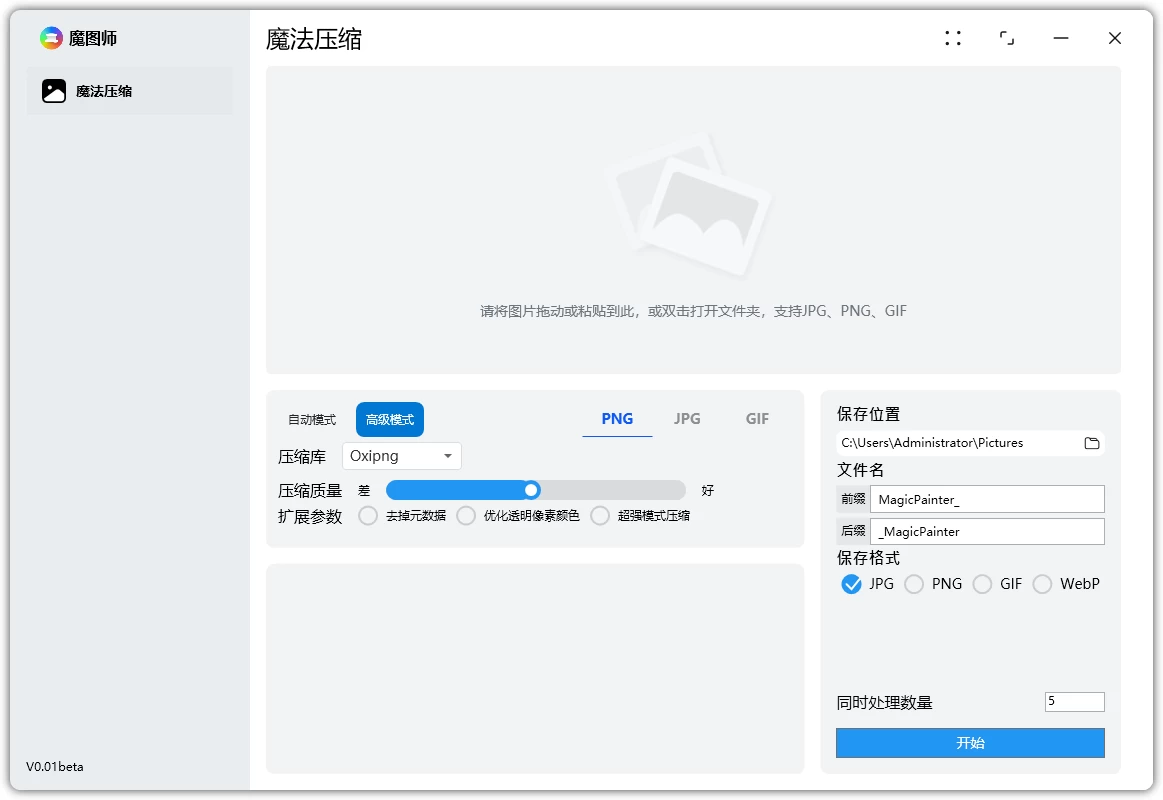Select 高级模式
Image resolution: width=1163 pixels, height=800 pixels.
(x=390, y=419)
